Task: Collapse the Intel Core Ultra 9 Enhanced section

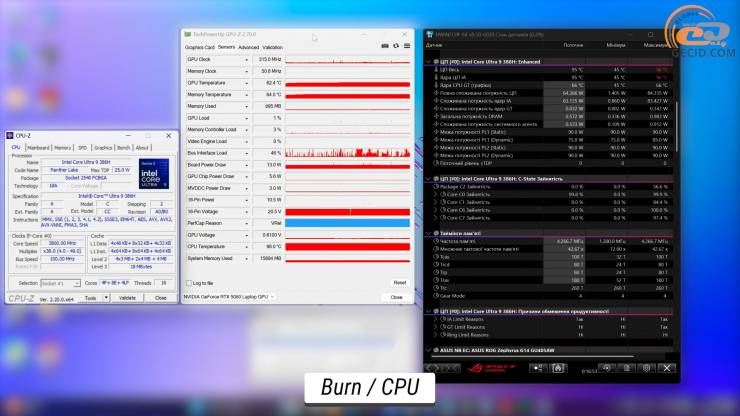Action: pyautogui.click(x=429, y=62)
